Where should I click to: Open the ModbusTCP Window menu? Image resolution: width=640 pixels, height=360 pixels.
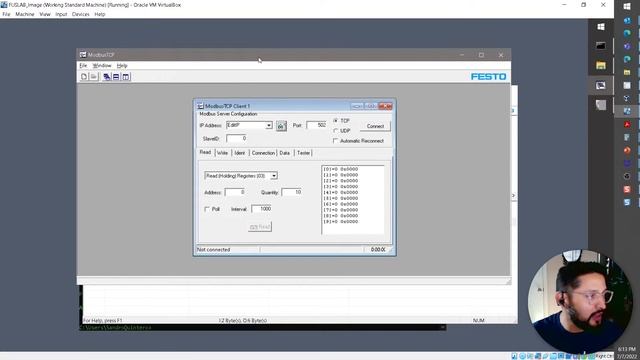102,66
